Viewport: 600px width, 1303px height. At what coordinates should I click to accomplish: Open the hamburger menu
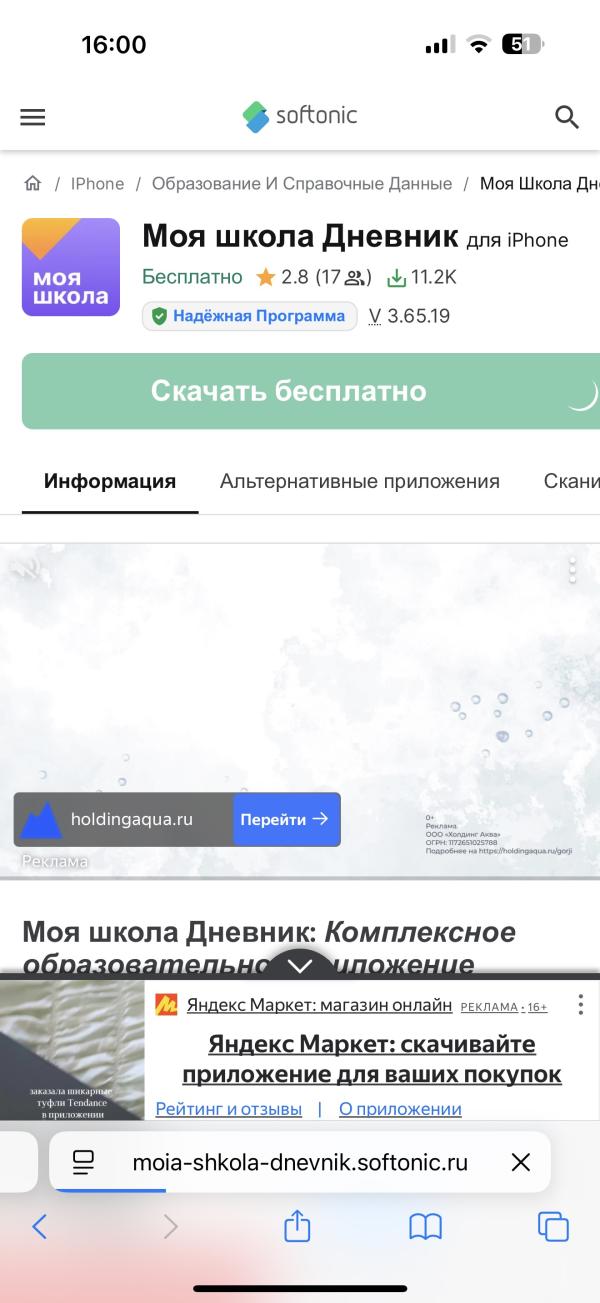click(x=33, y=117)
